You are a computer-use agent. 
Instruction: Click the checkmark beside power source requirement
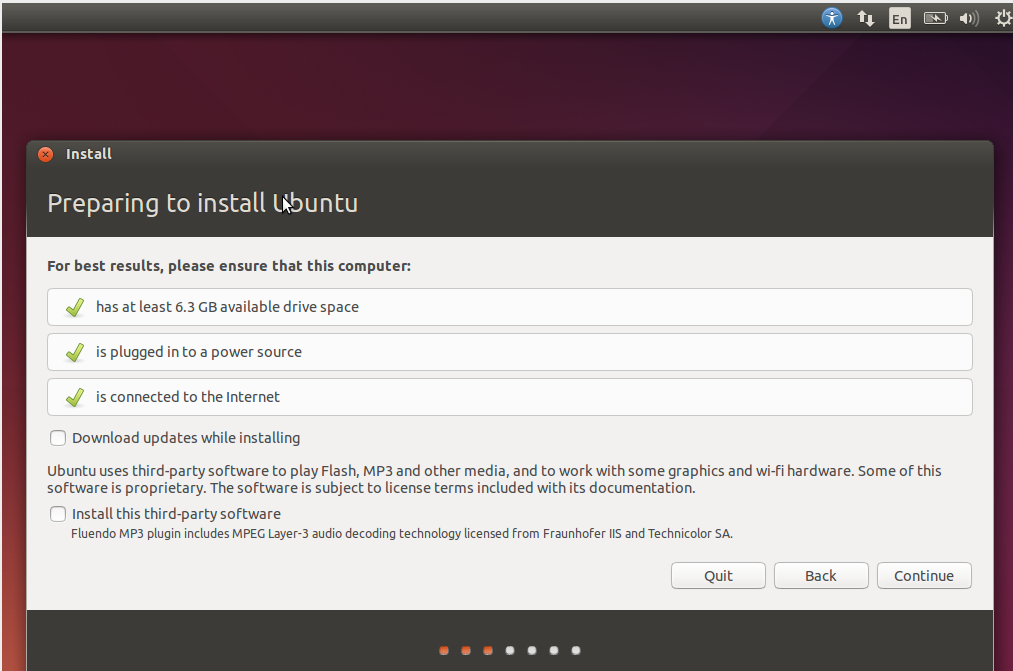point(75,353)
